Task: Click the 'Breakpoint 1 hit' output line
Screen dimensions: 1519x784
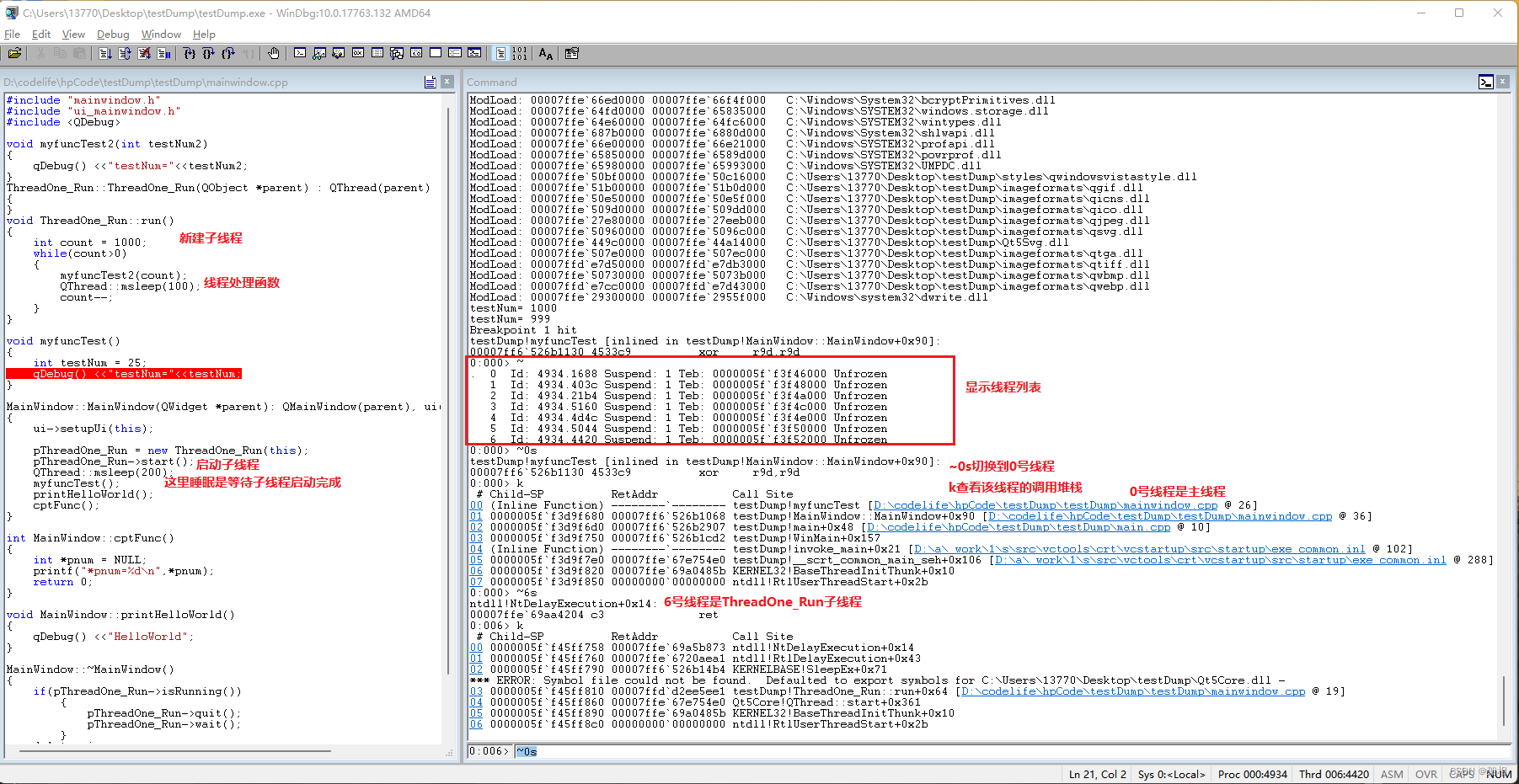Action: (523, 330)
